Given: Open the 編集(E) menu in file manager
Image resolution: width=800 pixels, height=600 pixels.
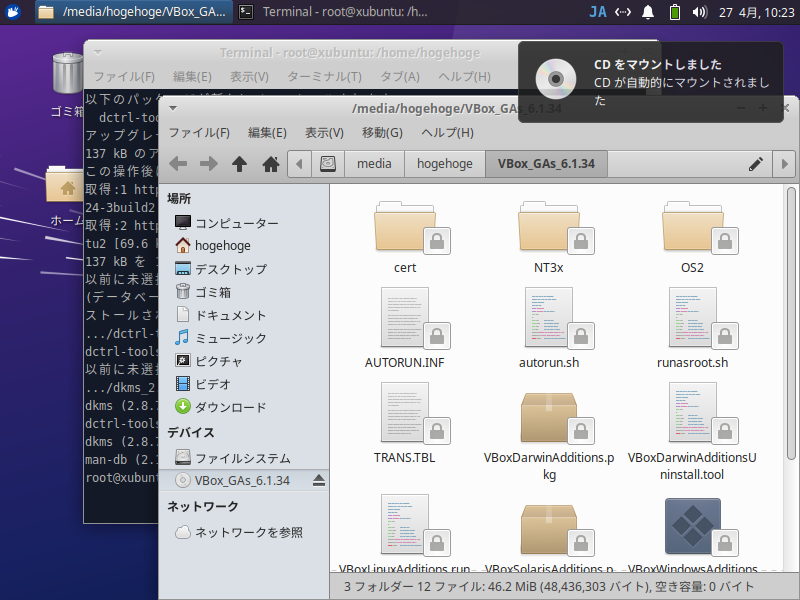Looking at the screenshot, I should pos(267,133).
